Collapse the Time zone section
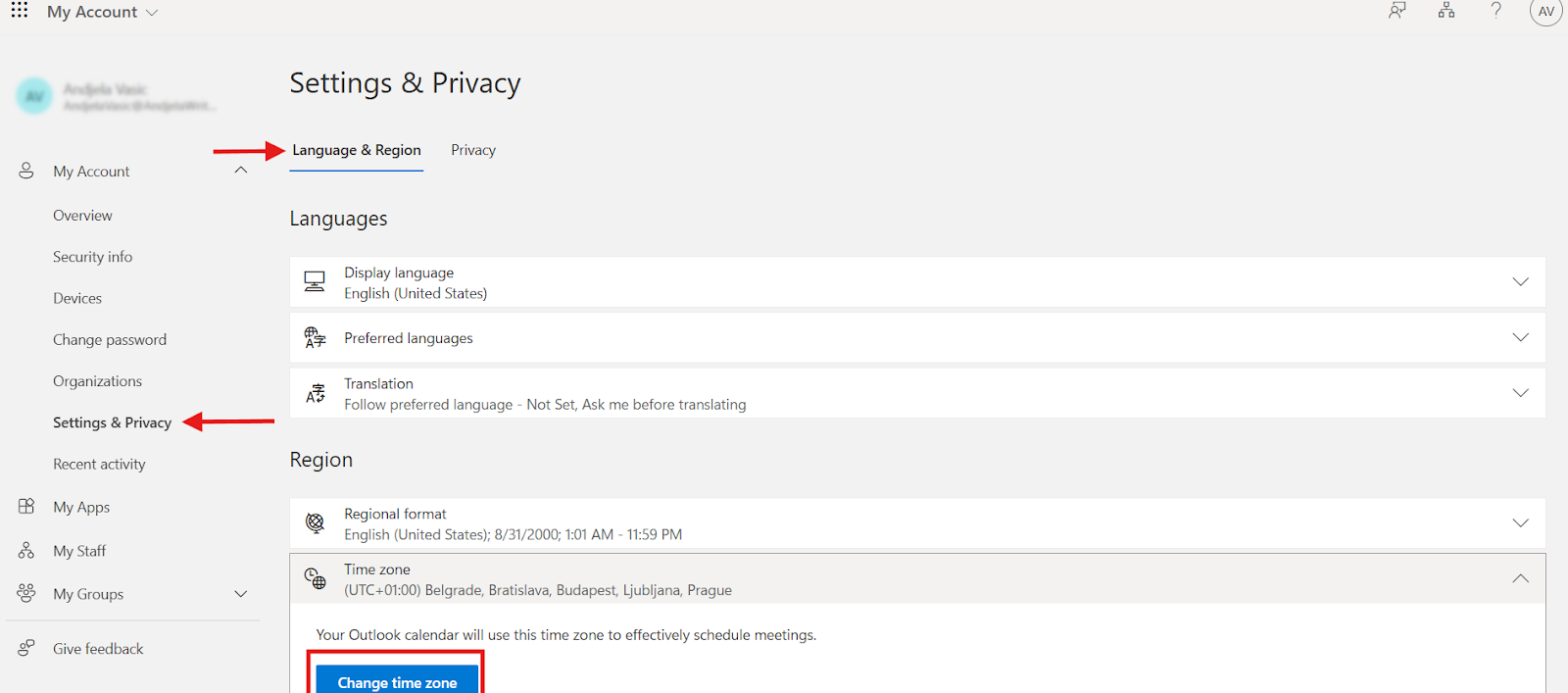This screenshot has height=693, width=1568. click(x=1520, y=579)
